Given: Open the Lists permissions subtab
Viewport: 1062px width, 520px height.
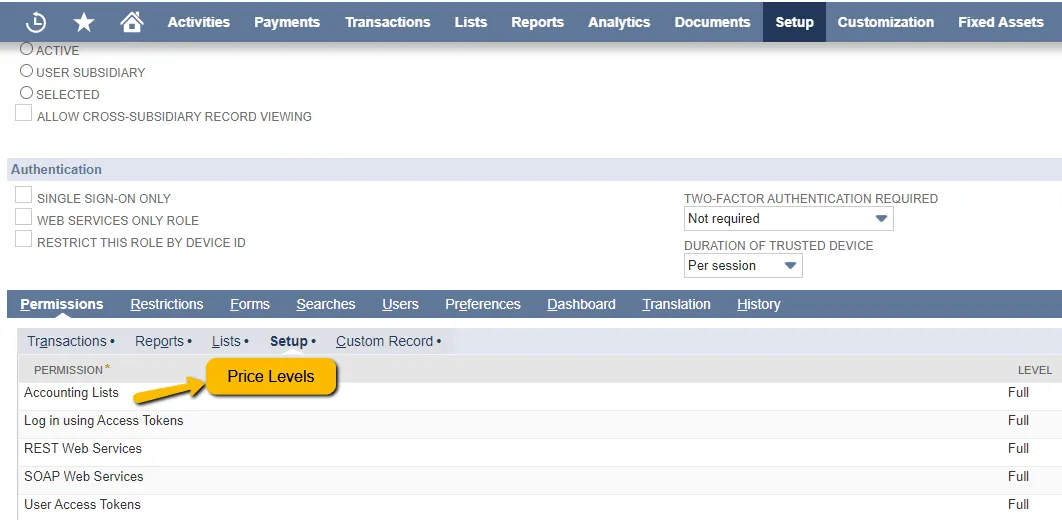Looking at the screenshot, I should tap(226, 341).
